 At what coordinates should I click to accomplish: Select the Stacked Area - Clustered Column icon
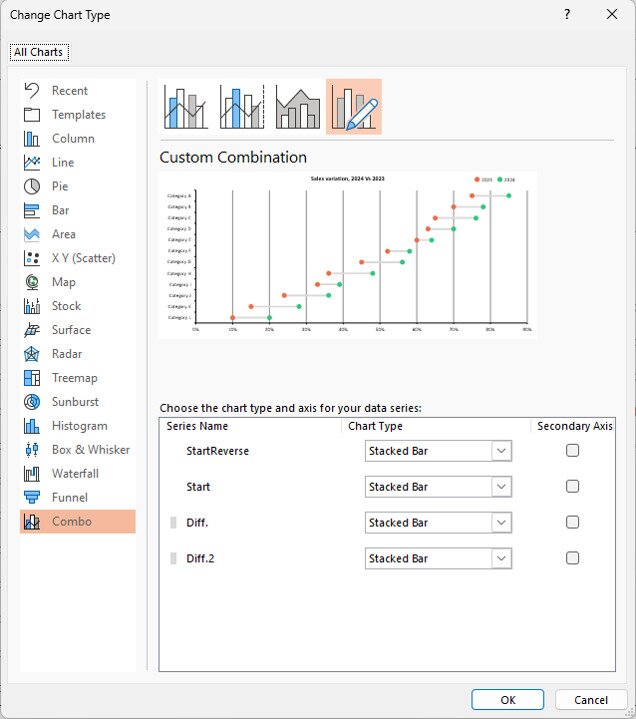coord(298,107)
